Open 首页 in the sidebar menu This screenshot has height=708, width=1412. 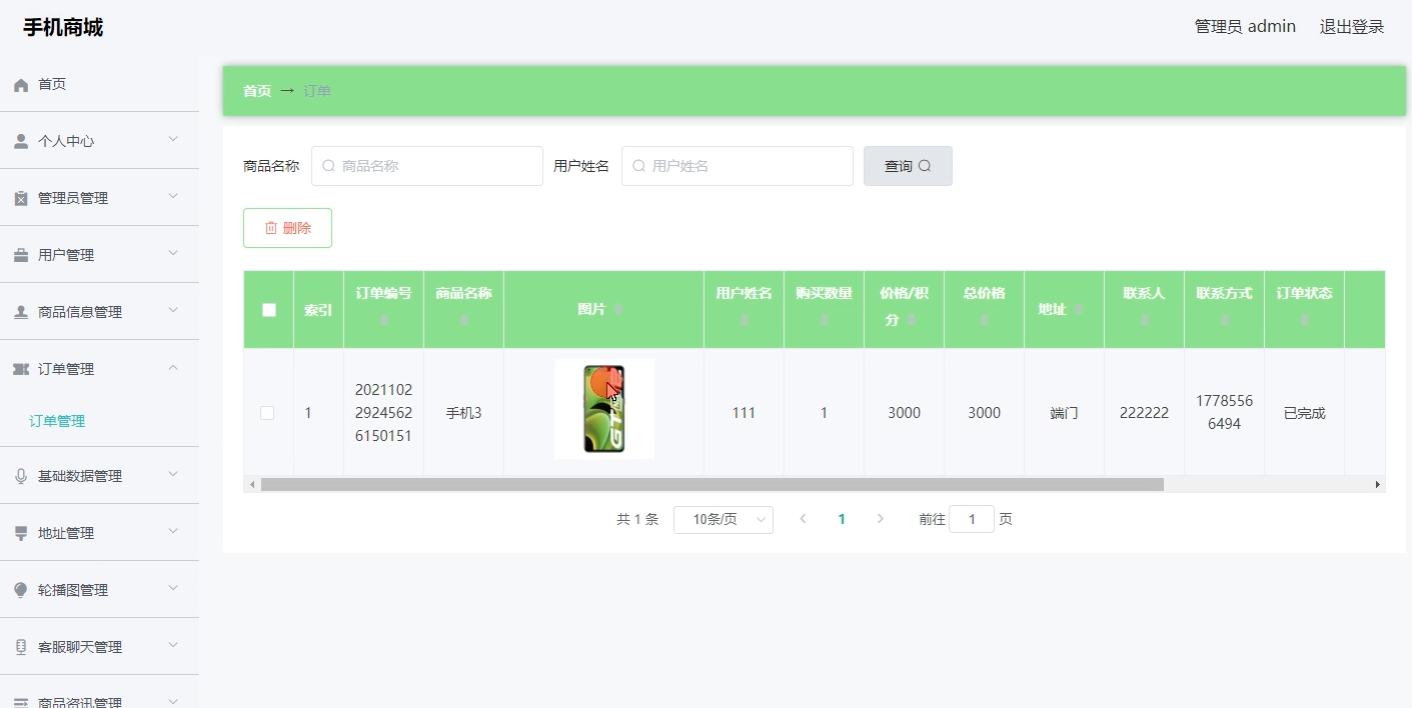pyautogui.click(x=99, y=85)
